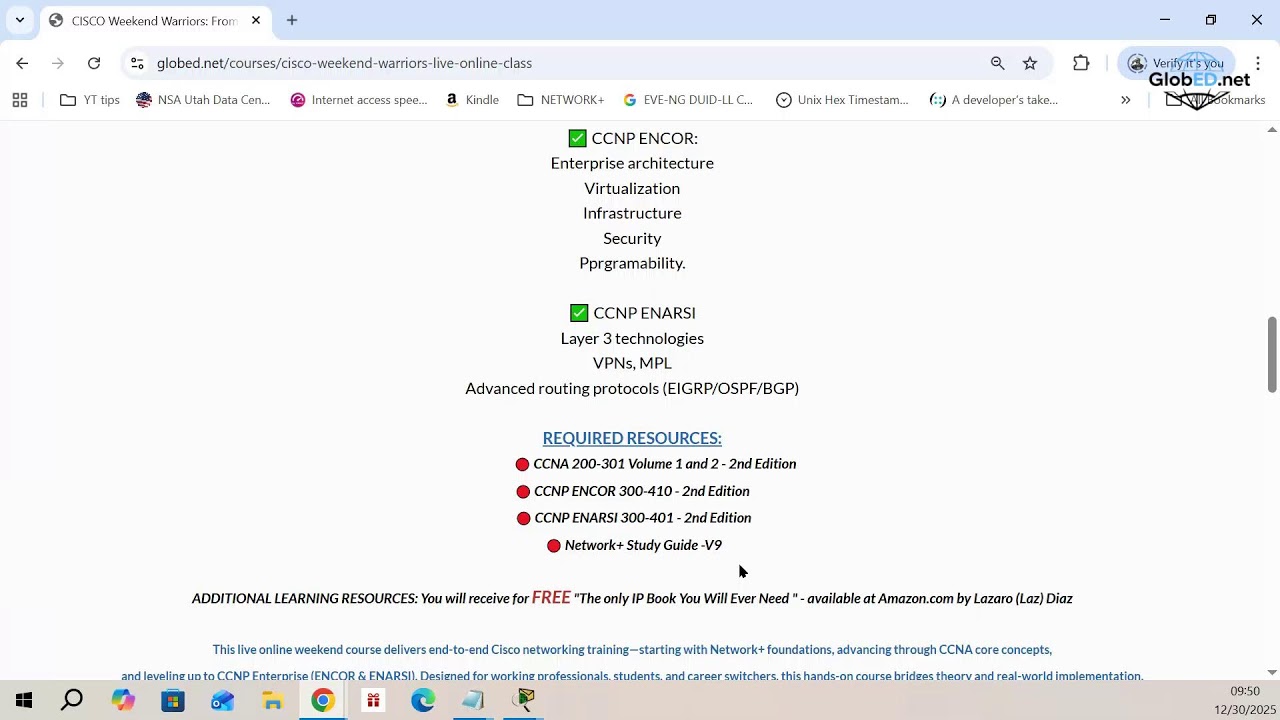Click the Pprgramability line
Screen dimensions: 1280x720
(x=632, y=263)
